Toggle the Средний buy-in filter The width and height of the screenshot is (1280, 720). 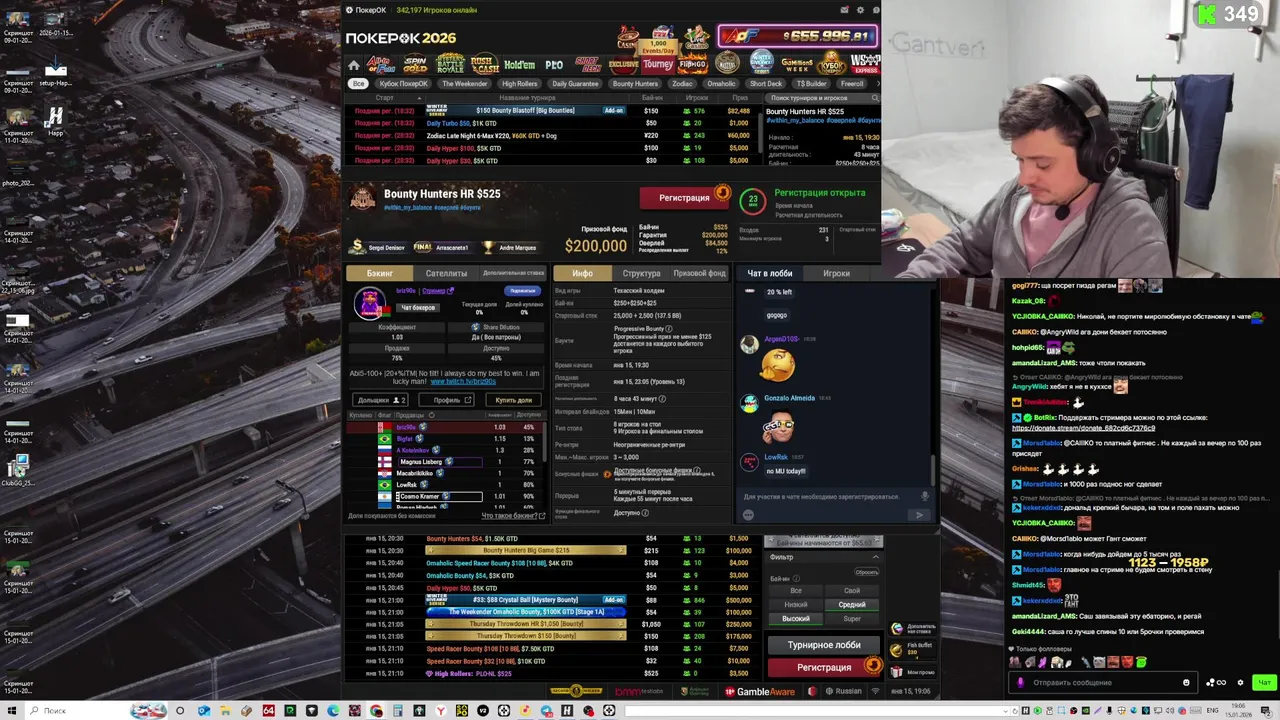coord(852,604)
